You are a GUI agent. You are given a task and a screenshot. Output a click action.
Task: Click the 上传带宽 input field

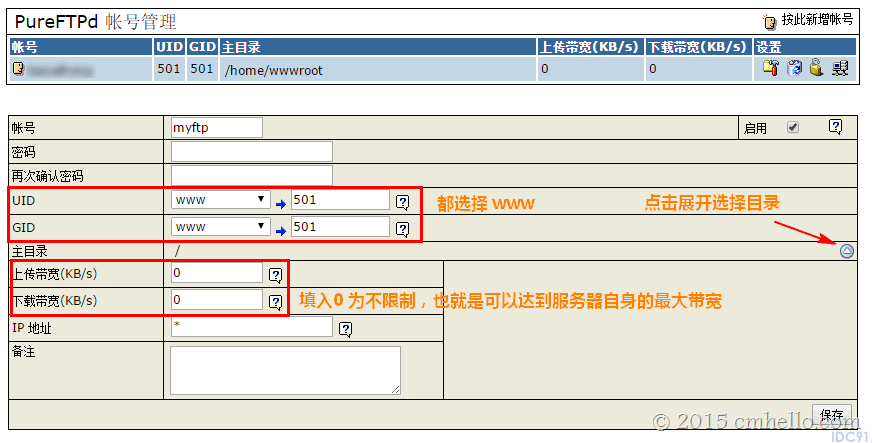pyautogui.click(x=217, y=272)
